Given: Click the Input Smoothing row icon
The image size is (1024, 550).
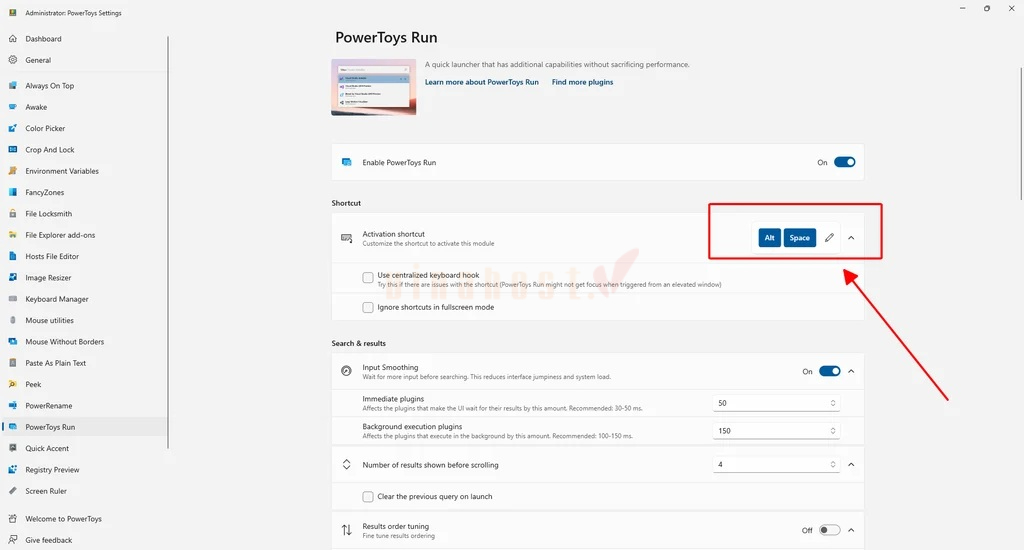Looking at the screenshot, I should pyautogui.click(x=347, y=371).
